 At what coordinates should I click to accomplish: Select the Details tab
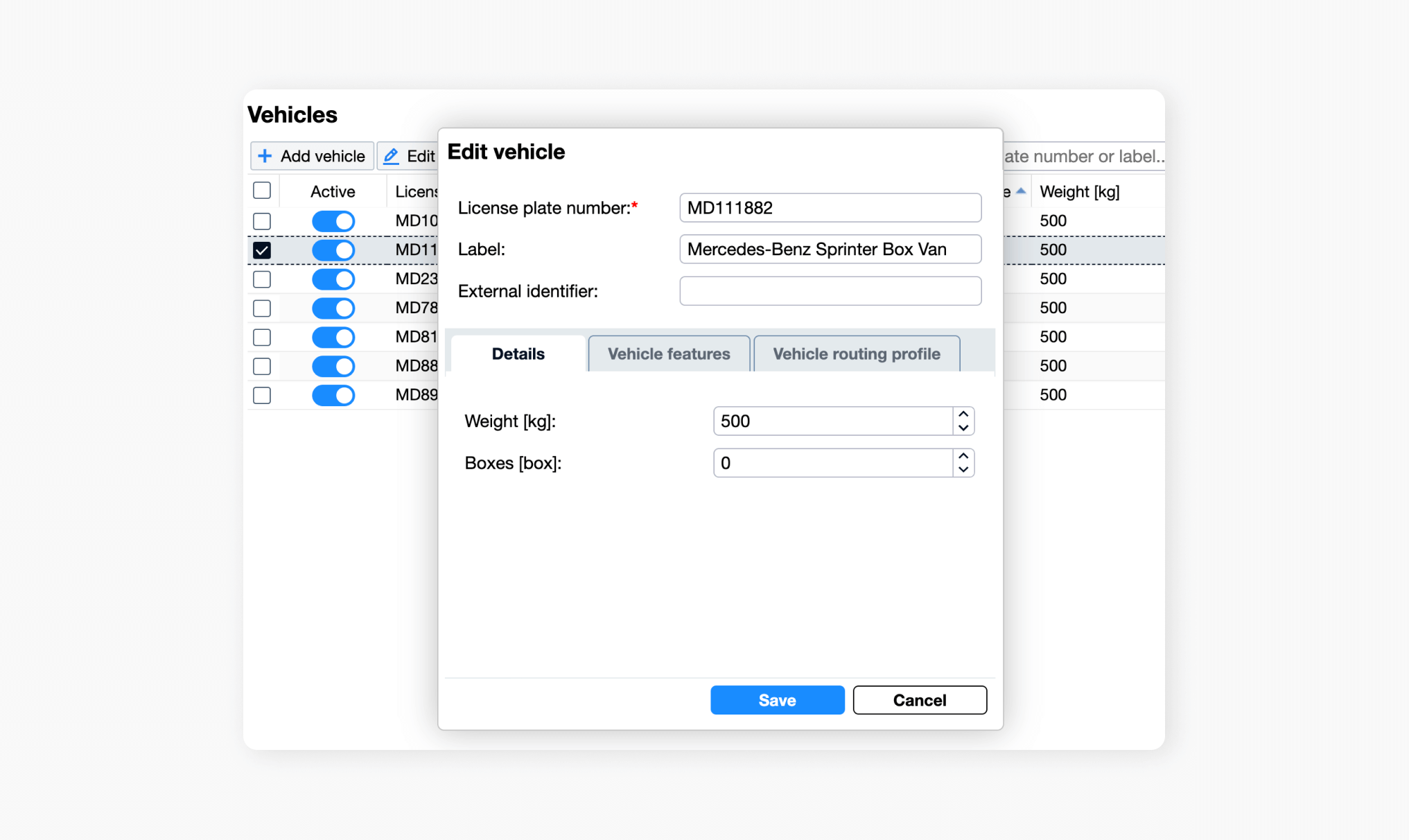pyautogui.click(x=517, y=353)
